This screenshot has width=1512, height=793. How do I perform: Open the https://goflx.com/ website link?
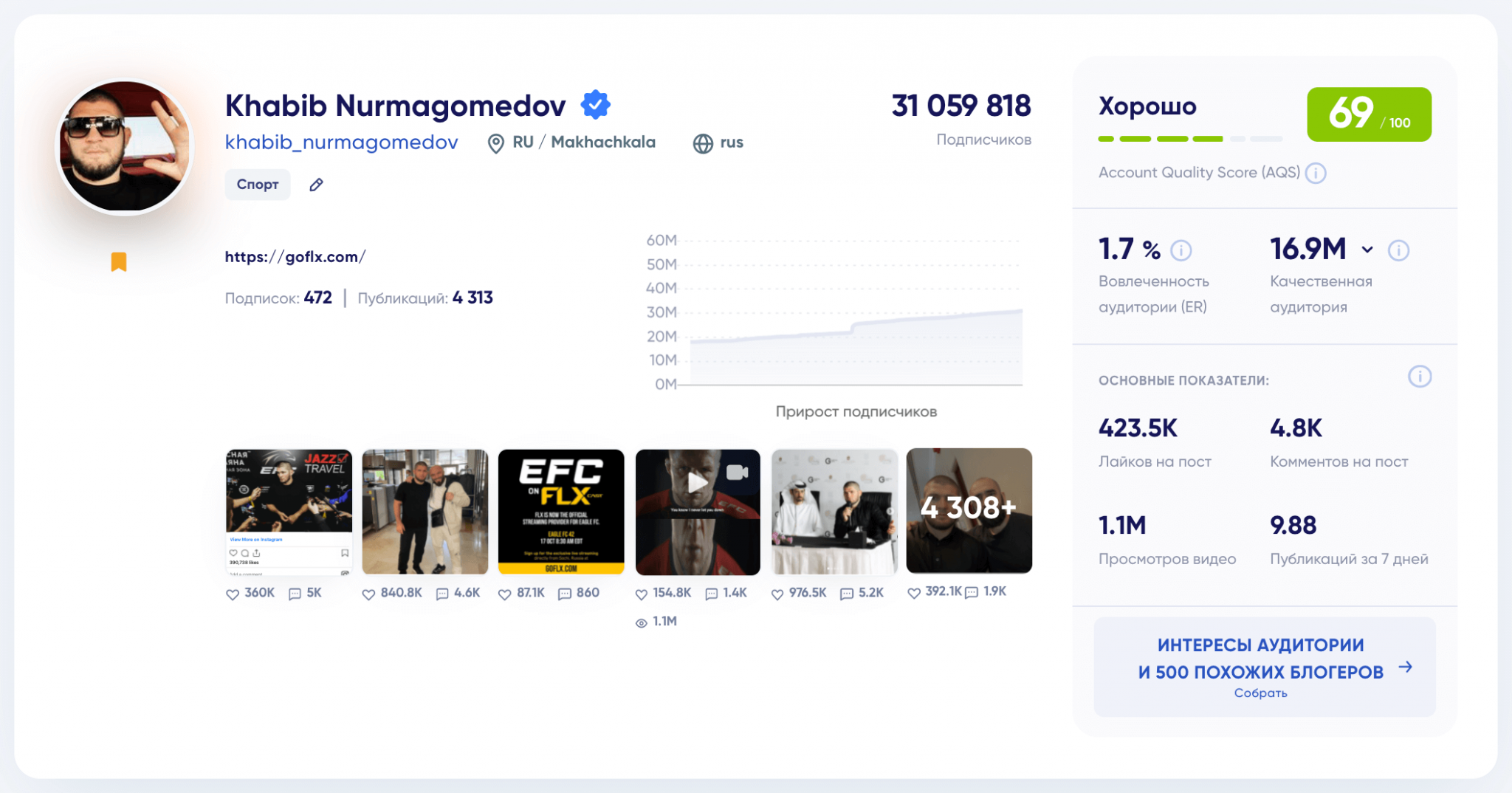(x=295, y=257)
